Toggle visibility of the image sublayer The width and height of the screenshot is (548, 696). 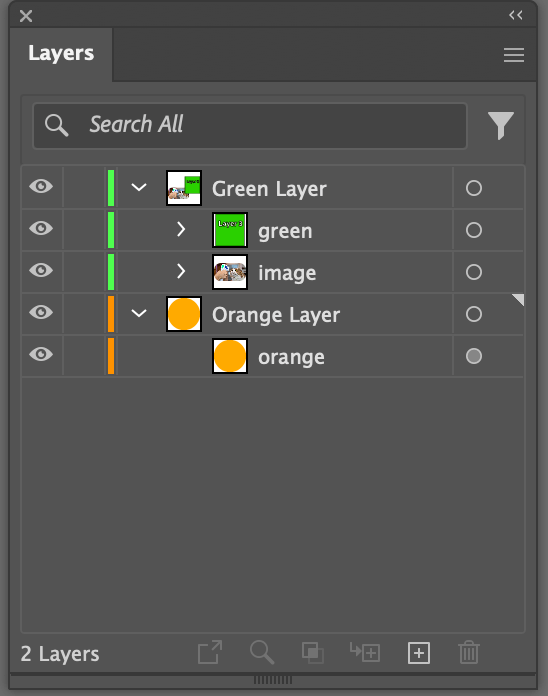[41, 270]
